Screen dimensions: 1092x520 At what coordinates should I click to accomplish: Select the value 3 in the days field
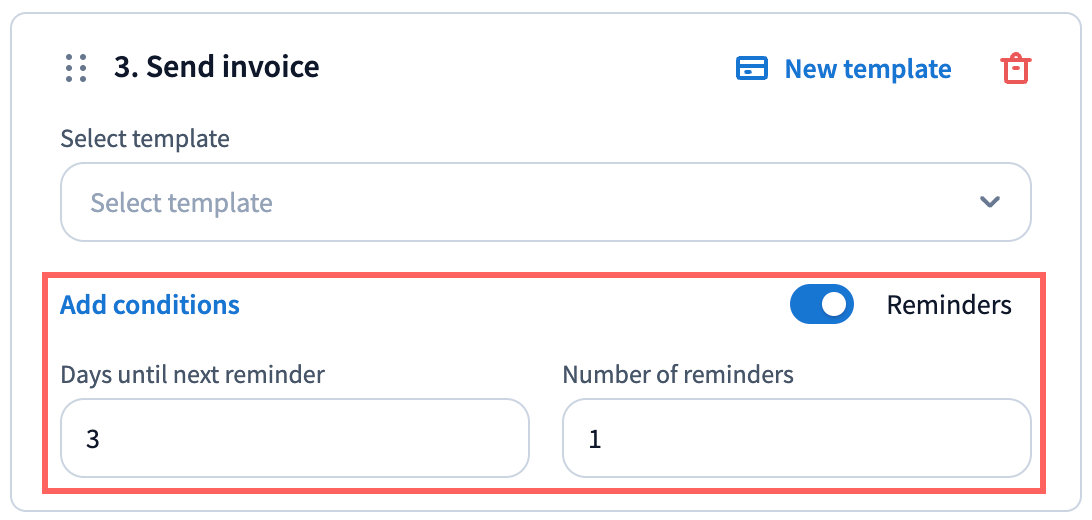[93, 439]
